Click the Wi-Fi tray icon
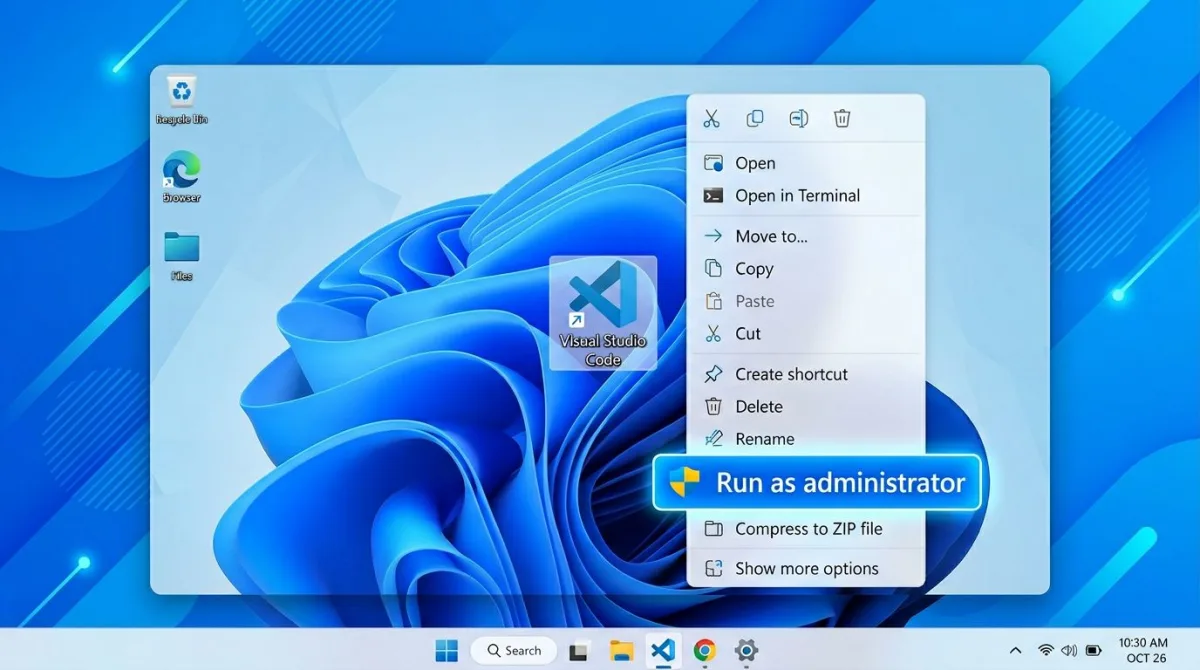Viewport: 1200px width, 670px height. (x=1046, y=651)
